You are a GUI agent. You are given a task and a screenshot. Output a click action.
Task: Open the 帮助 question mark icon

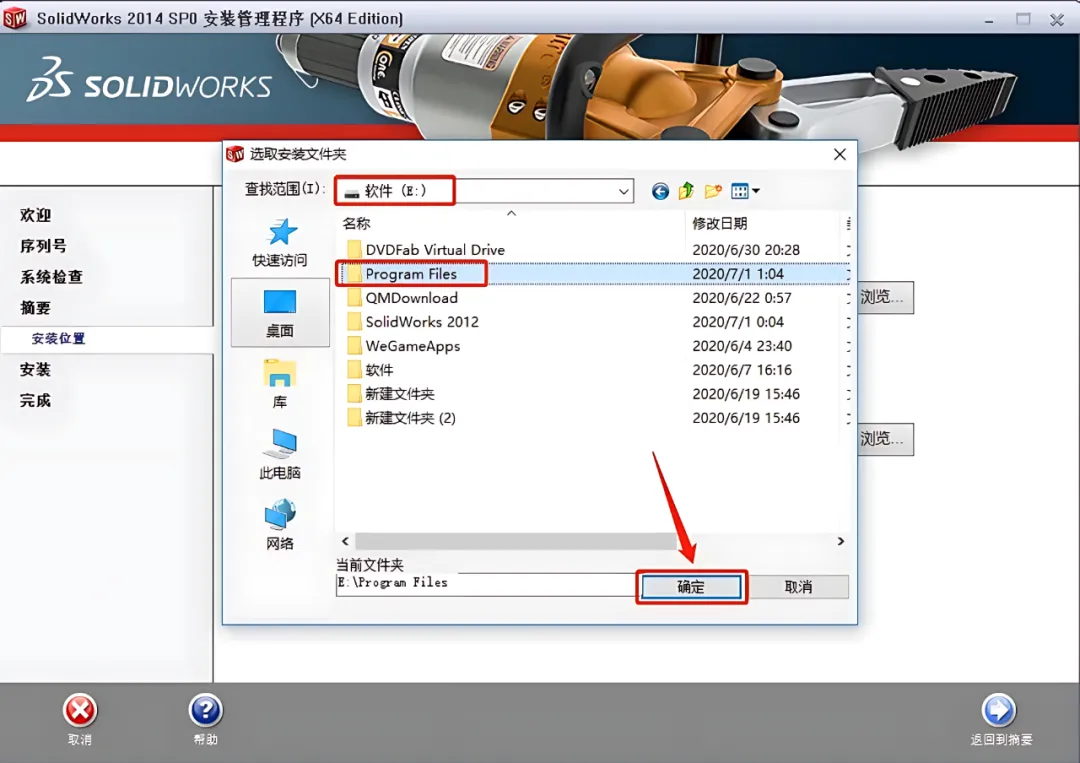(x=205, y=711)
